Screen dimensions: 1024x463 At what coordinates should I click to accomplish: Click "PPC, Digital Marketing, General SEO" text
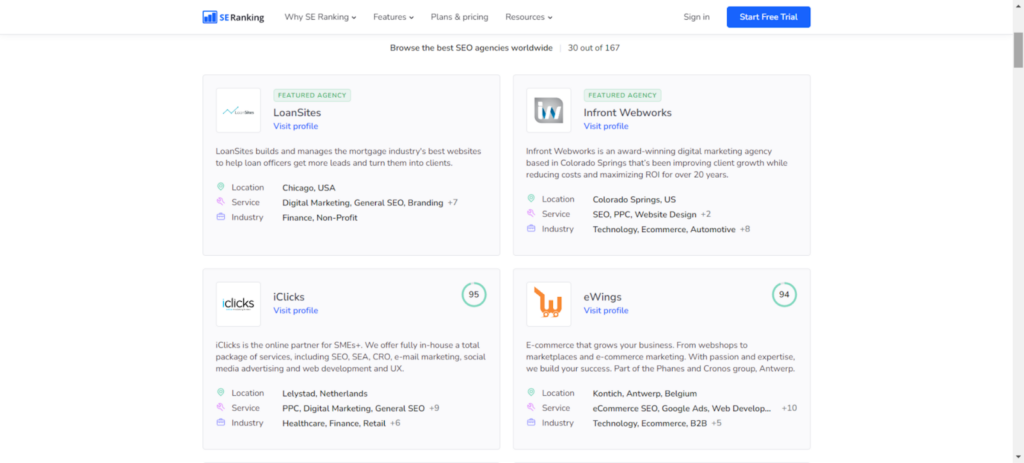pyautogui.click(x=353, y=408)
